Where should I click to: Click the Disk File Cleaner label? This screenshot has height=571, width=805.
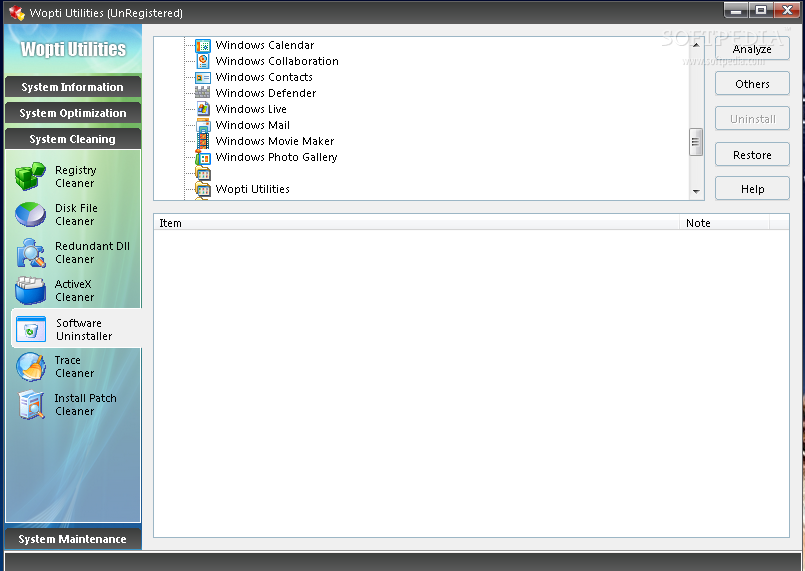tap(76, 214)
